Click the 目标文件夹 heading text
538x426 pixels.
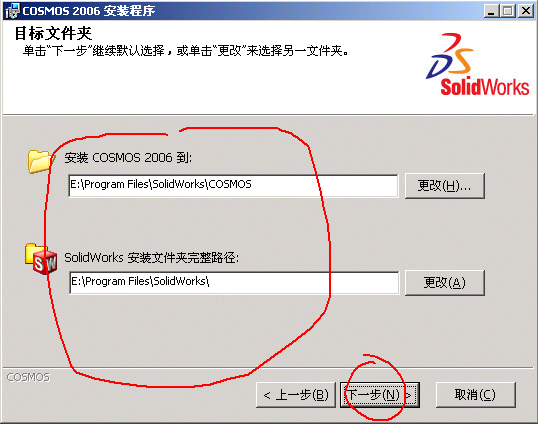coord(53,33)
